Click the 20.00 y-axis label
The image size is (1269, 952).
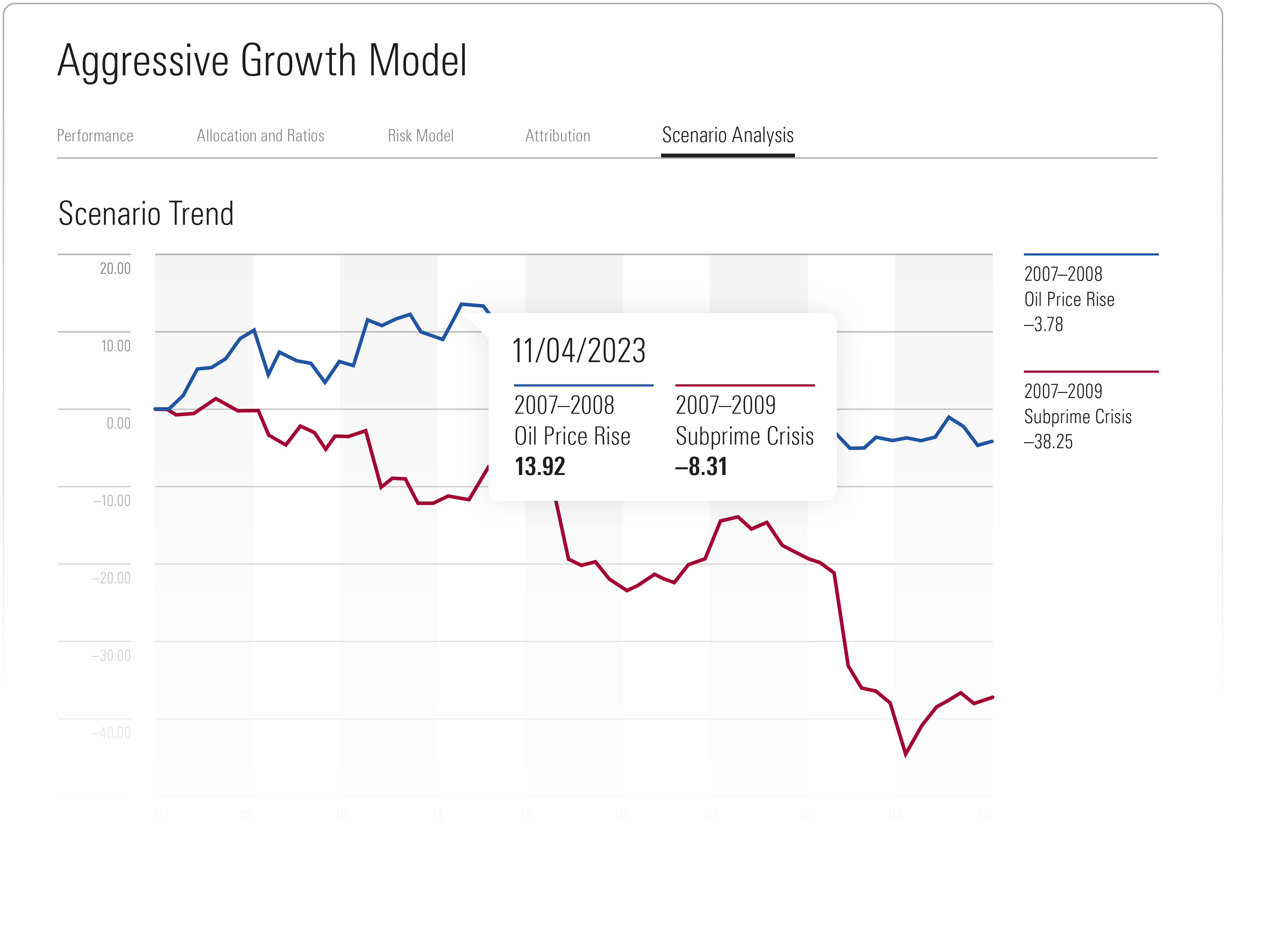point(115,268)
